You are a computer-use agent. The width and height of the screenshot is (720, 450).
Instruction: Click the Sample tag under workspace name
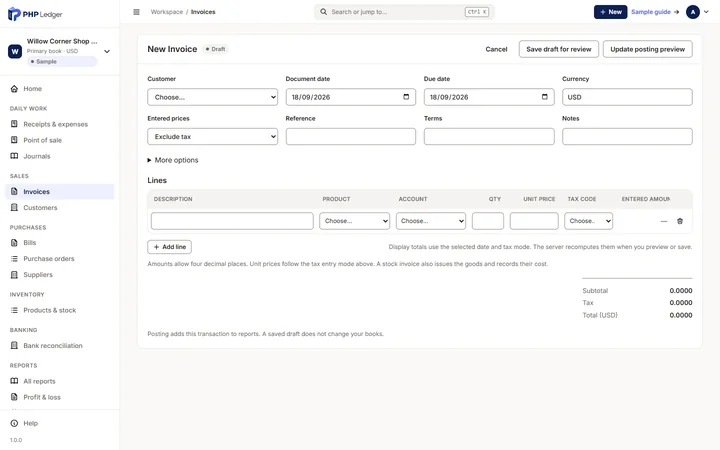click(62, 62)
